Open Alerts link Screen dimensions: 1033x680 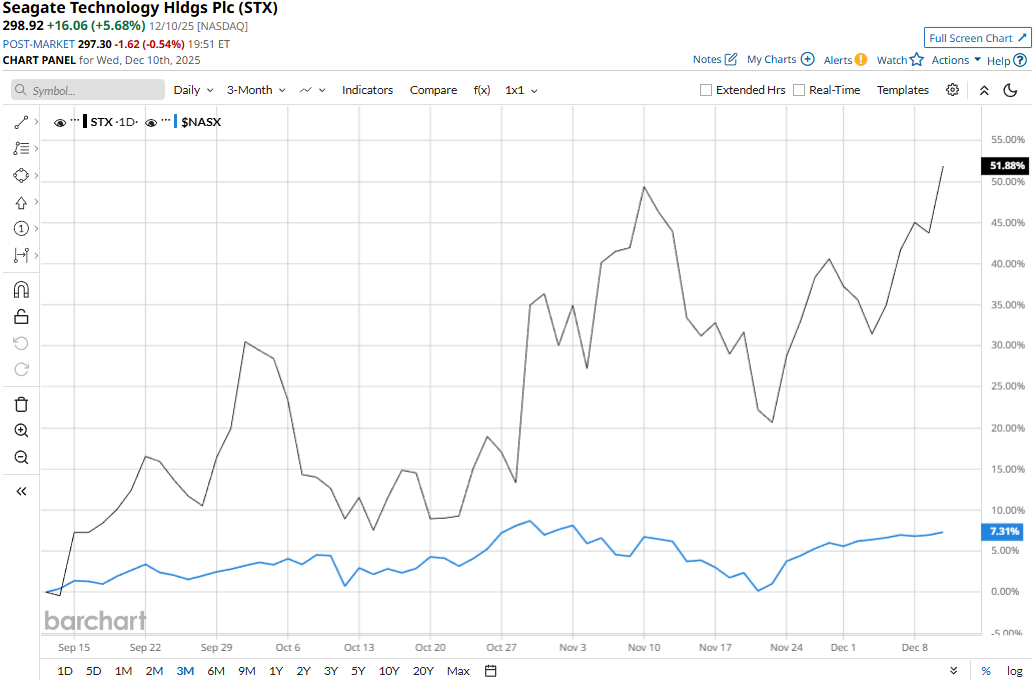coord(845,60)
